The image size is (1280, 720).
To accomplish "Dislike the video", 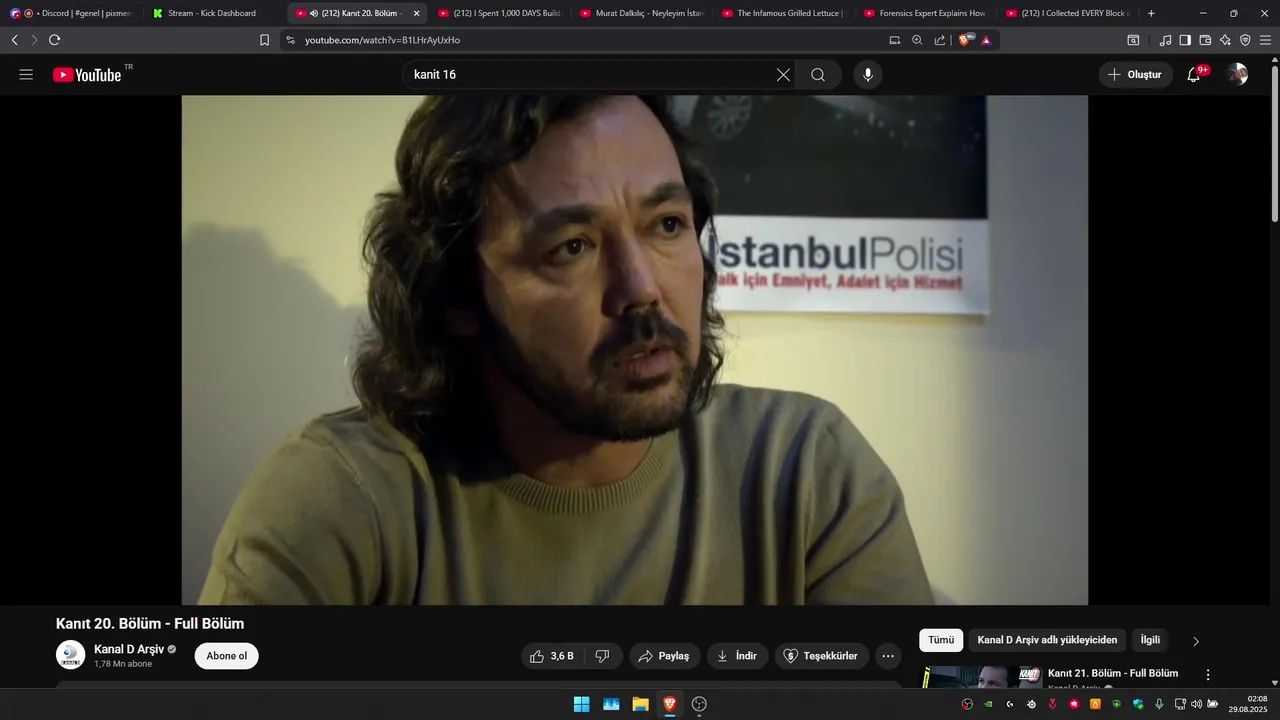I will [603, 656].
